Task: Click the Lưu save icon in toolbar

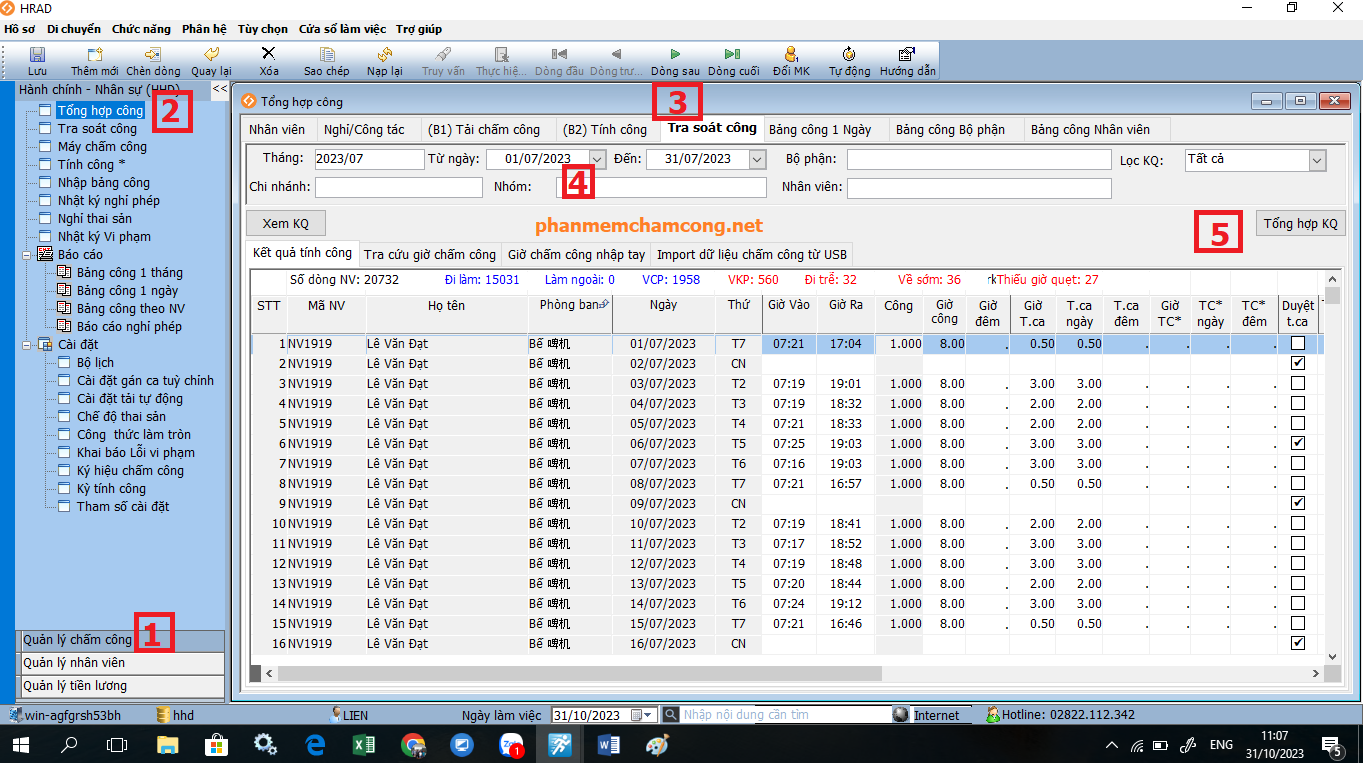Action: (x=37, y=55)
